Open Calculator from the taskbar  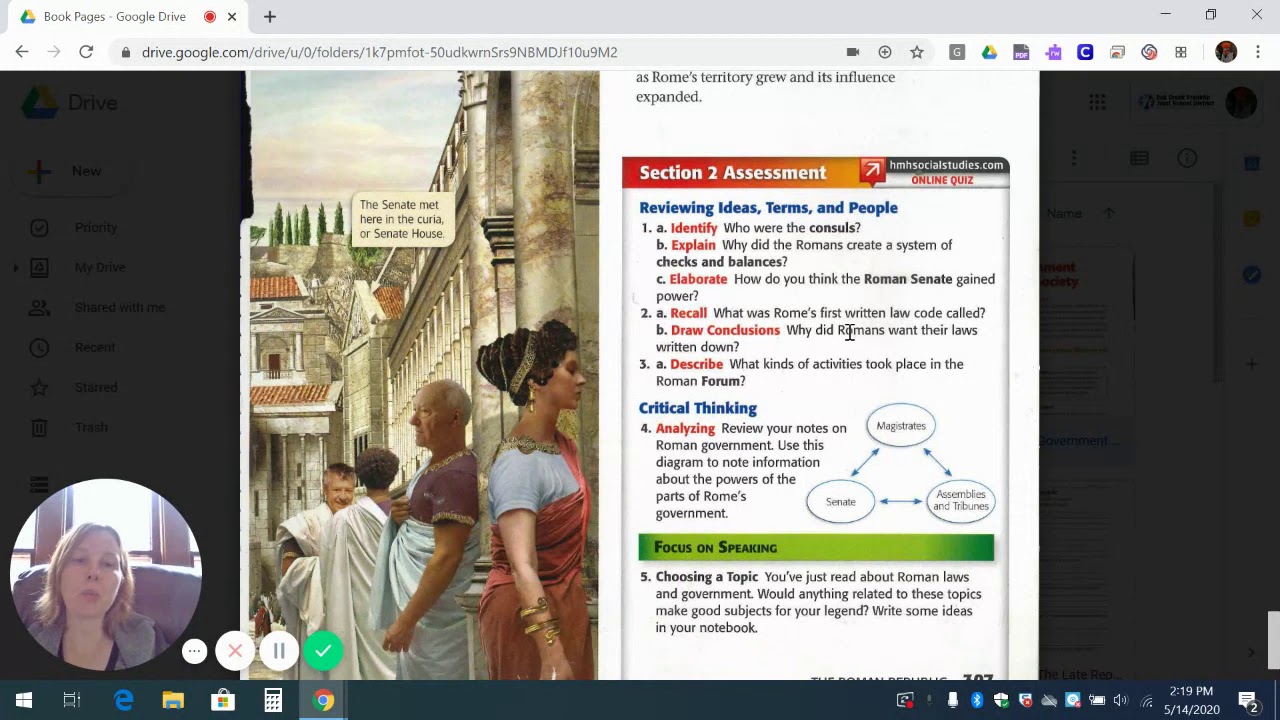coord(273,700)
